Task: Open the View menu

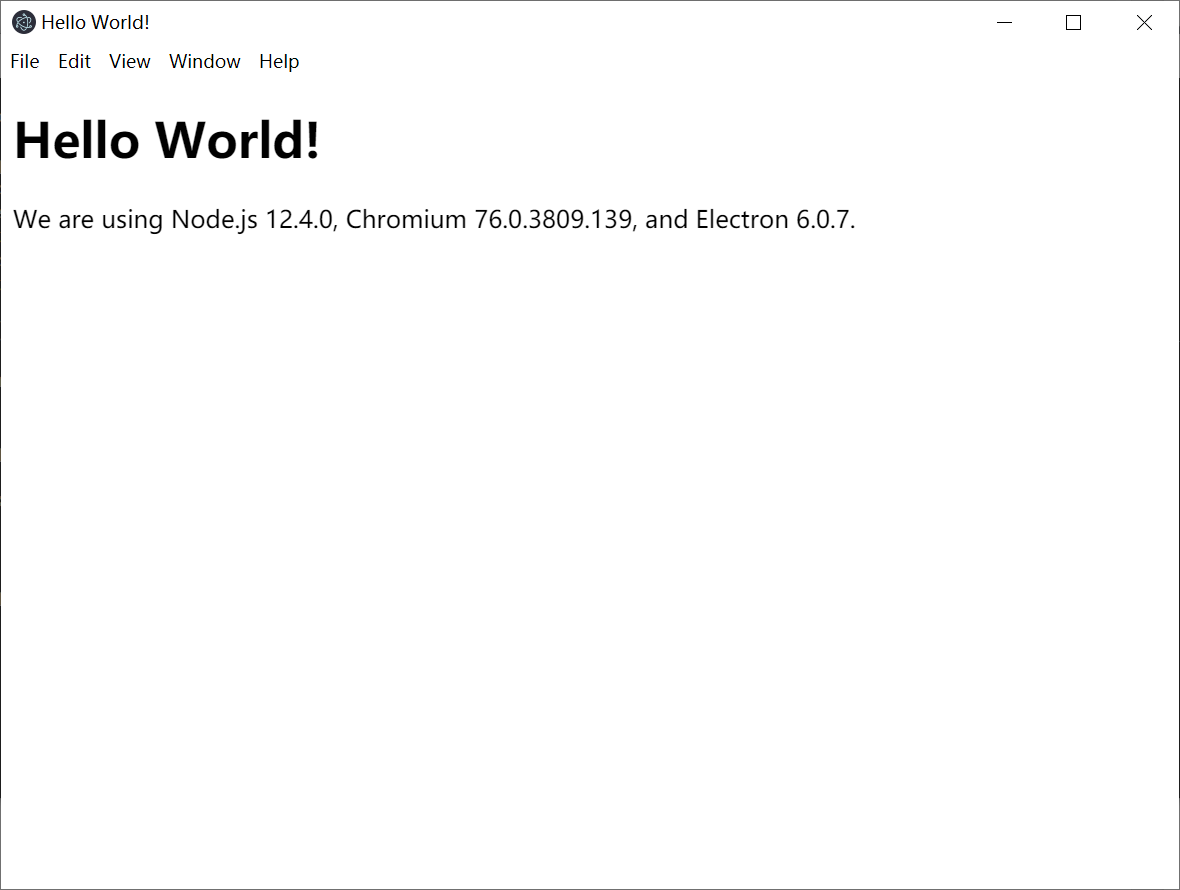Action: coord(129,62)
